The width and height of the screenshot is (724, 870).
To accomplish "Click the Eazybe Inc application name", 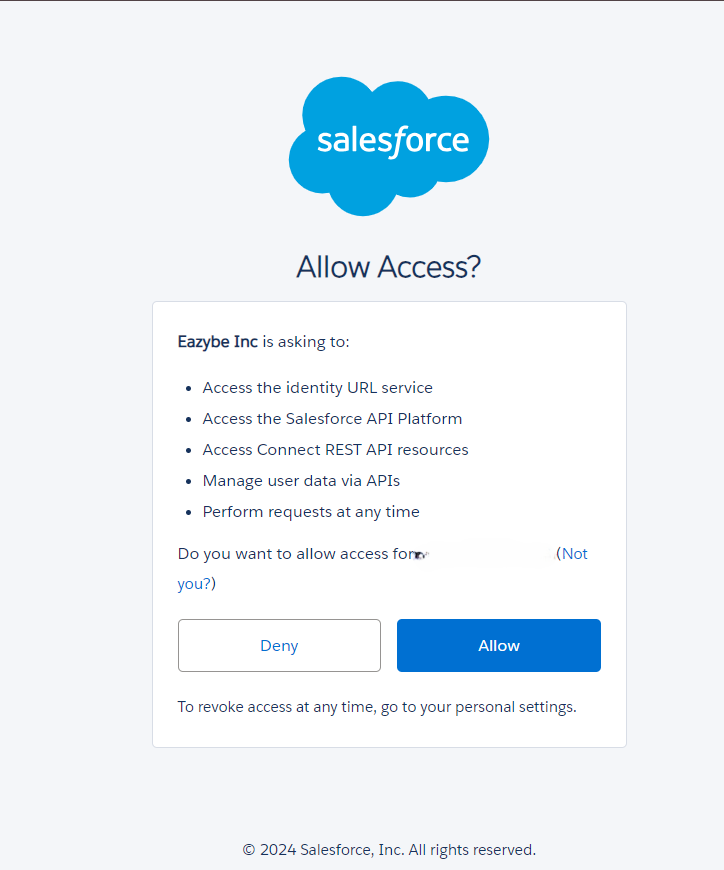I will click(218, 341).
